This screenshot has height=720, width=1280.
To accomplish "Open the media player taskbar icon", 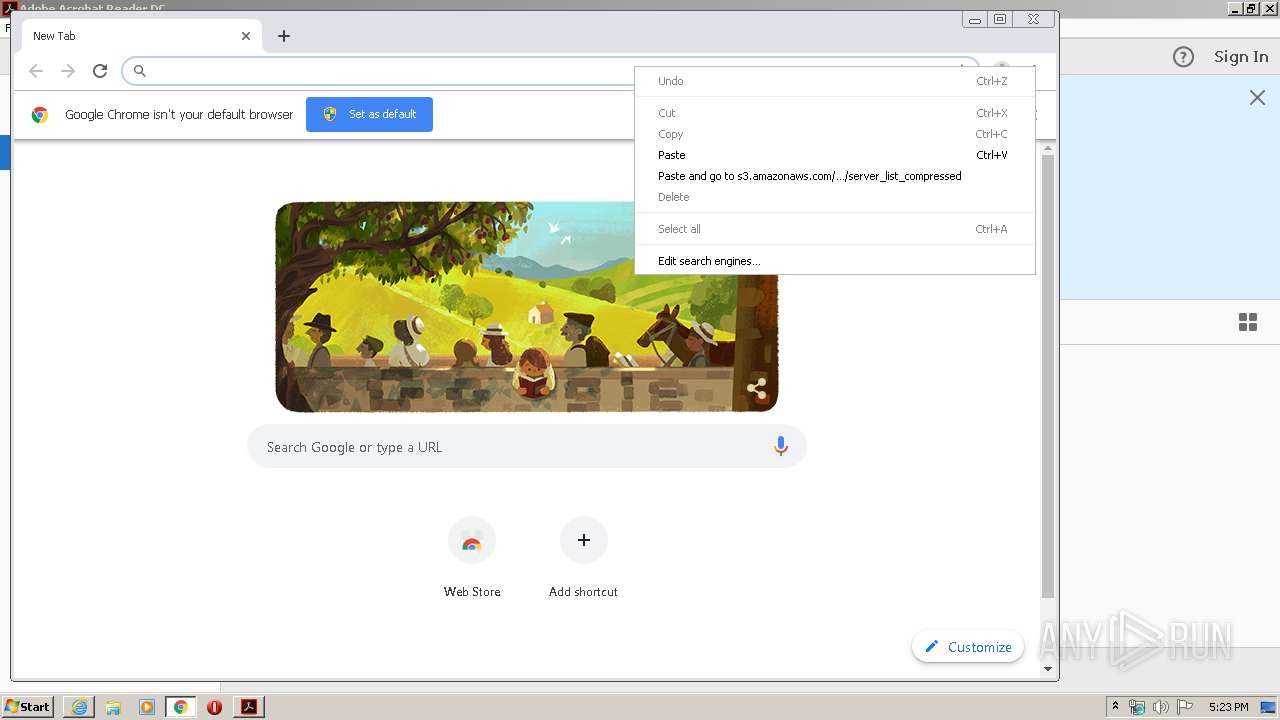I will point(147,707).
